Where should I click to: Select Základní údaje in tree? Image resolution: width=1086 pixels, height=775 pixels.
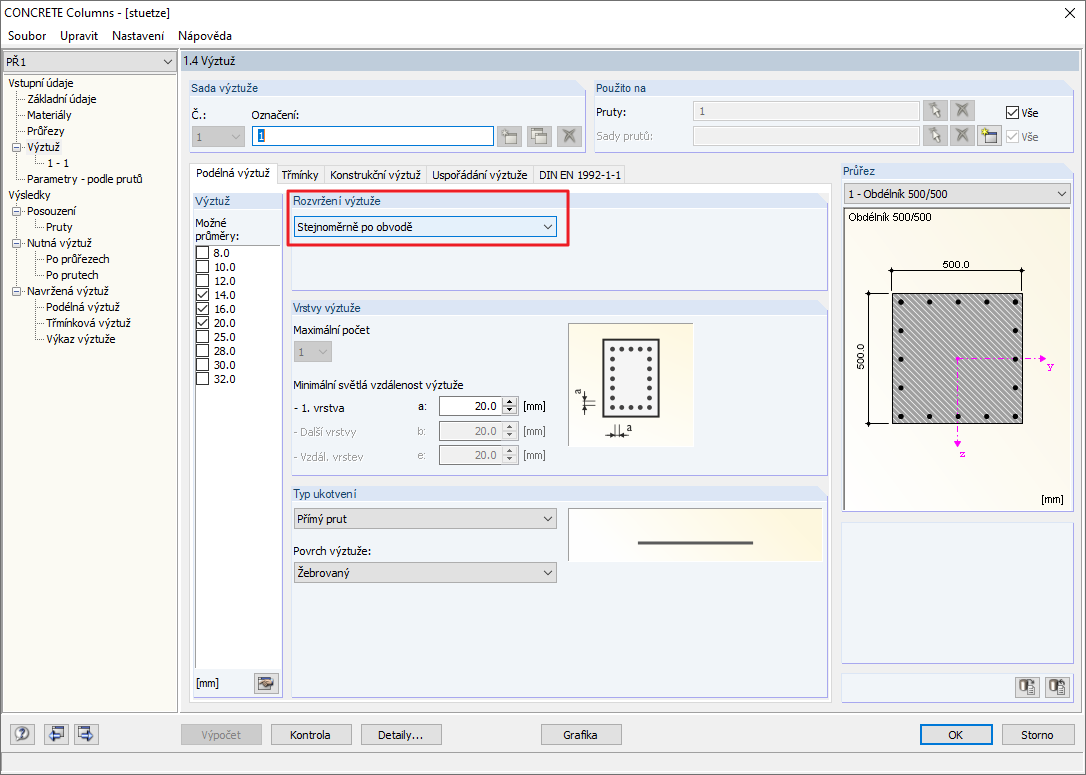point(62,99)
